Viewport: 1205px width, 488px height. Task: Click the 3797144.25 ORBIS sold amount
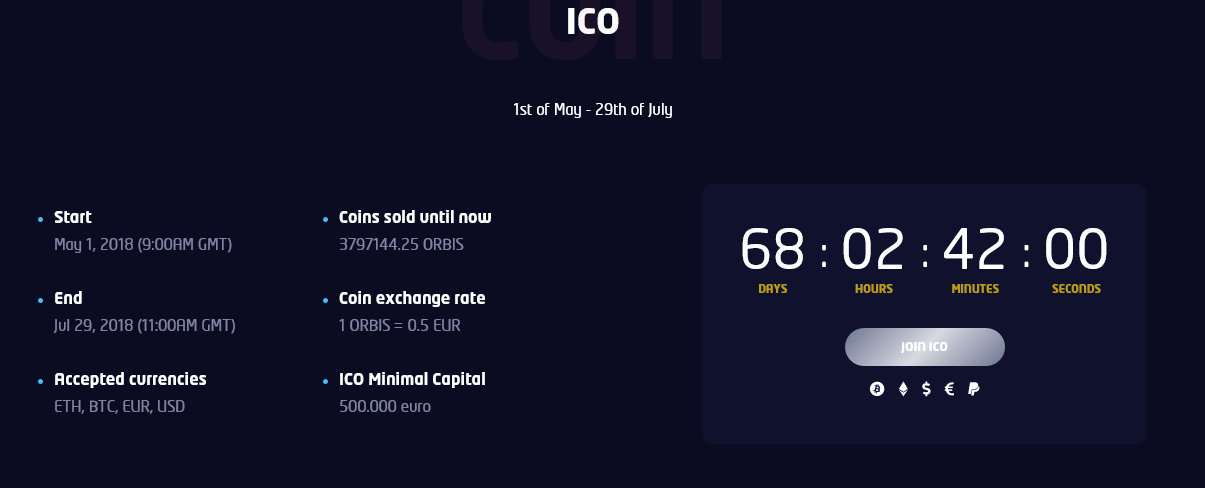point(402,244)
